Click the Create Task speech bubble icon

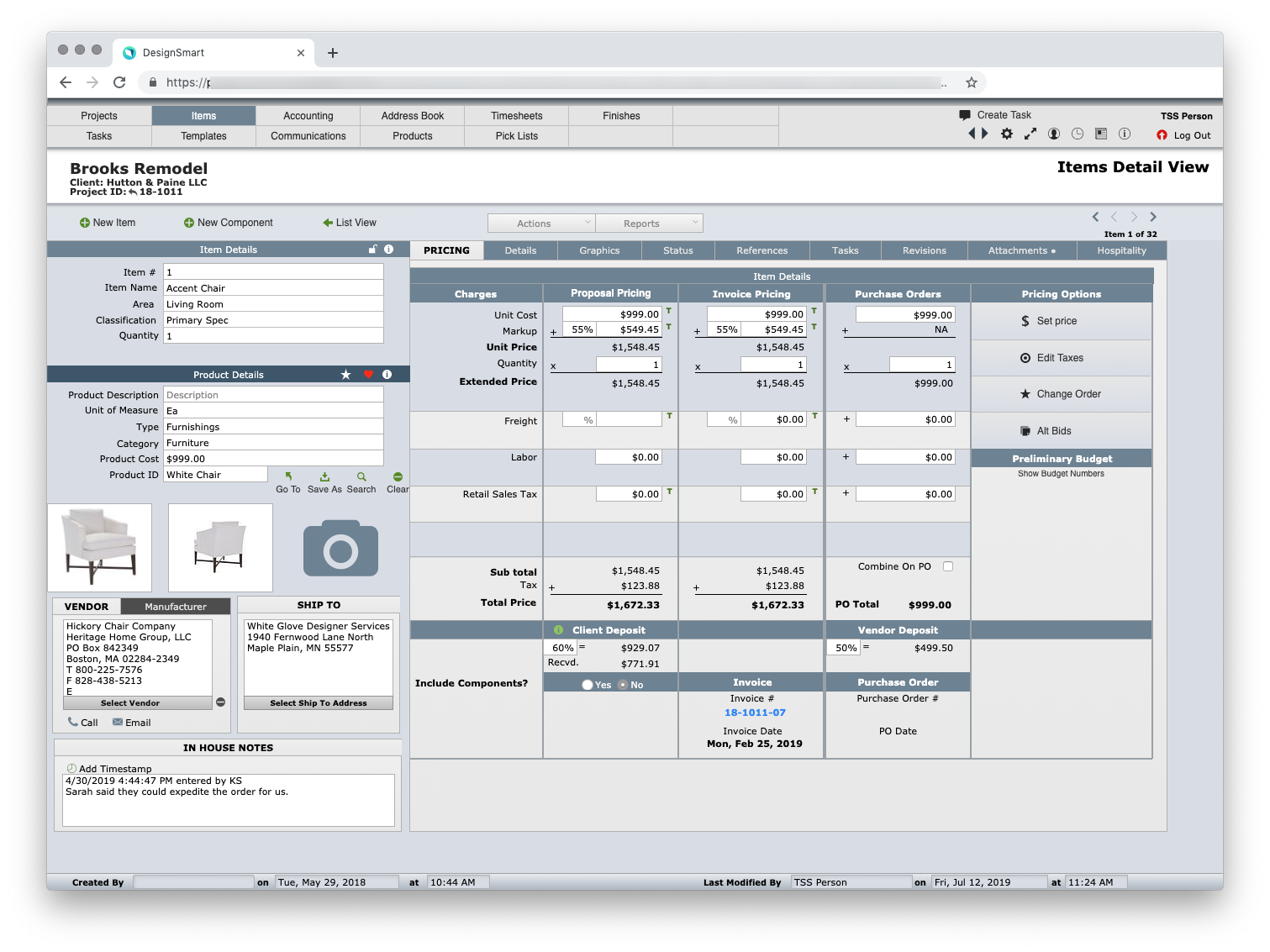click(965, 115)
